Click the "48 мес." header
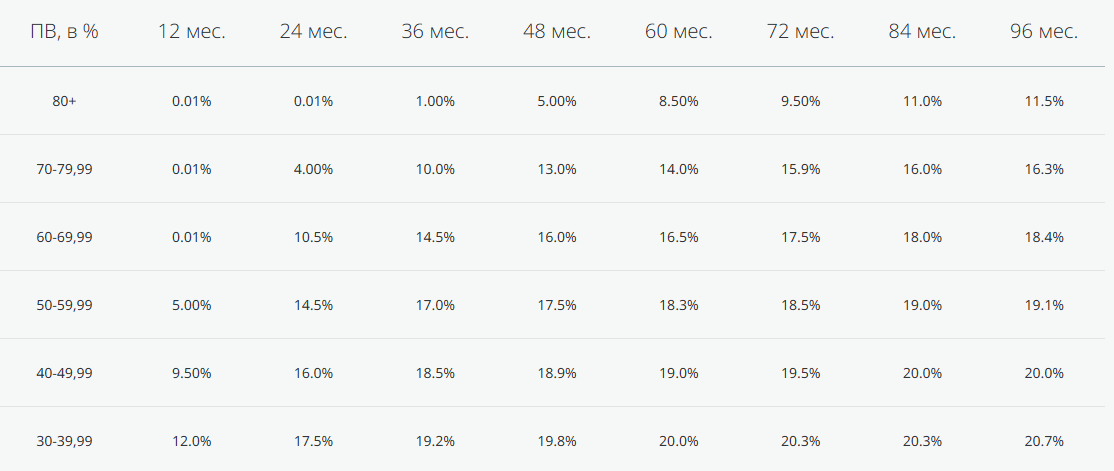The height and width of the screenshot is (471, 1114). [557, 32]
